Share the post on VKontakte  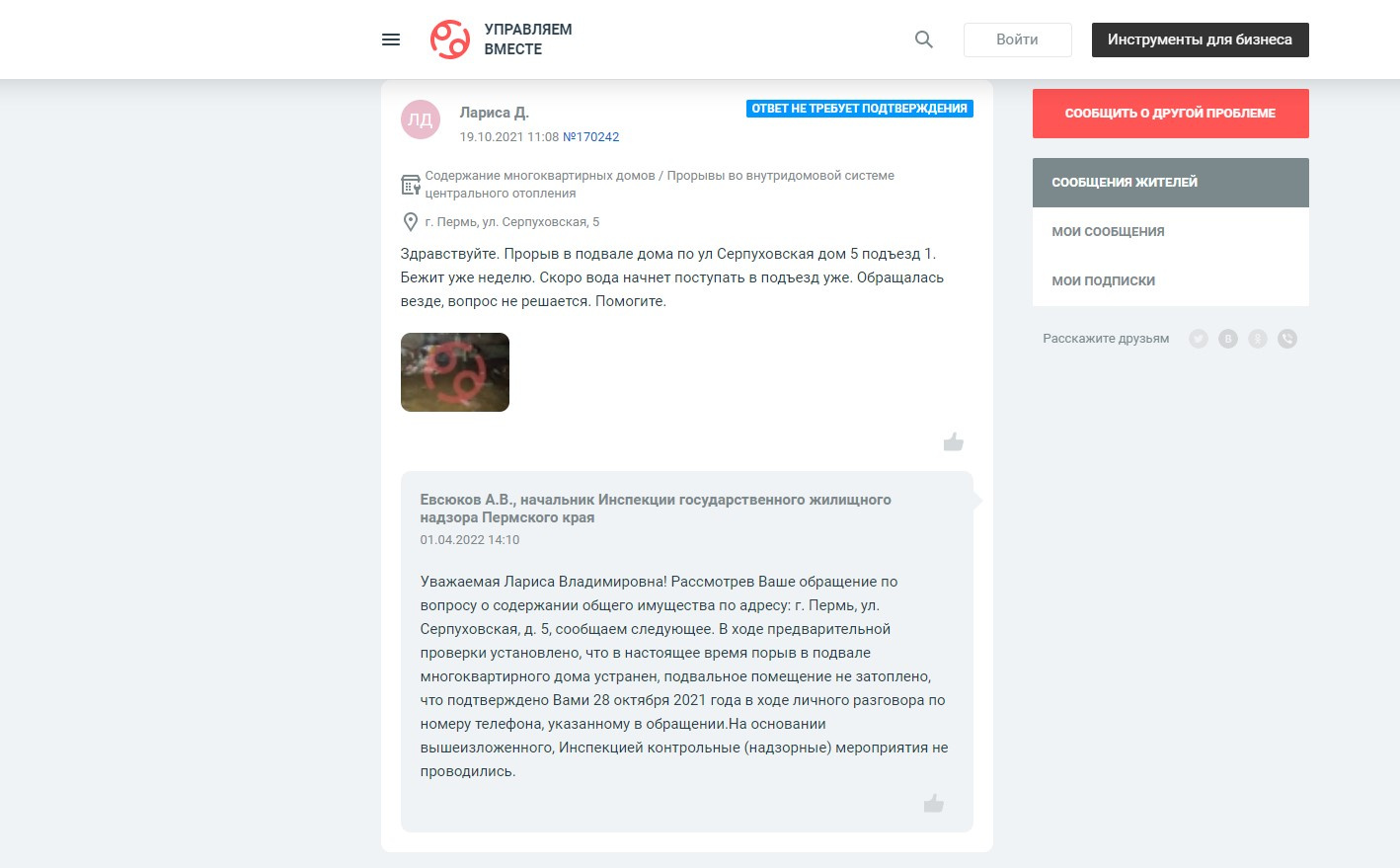pyautogui.click(x=1228, y=339)
